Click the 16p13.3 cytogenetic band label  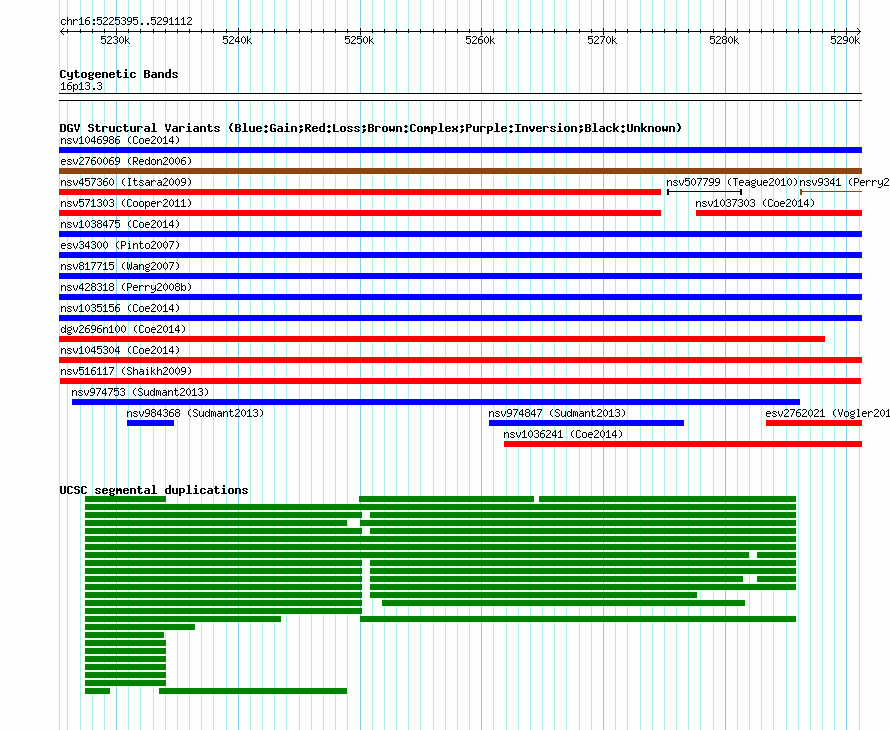[x=81, y=87]
